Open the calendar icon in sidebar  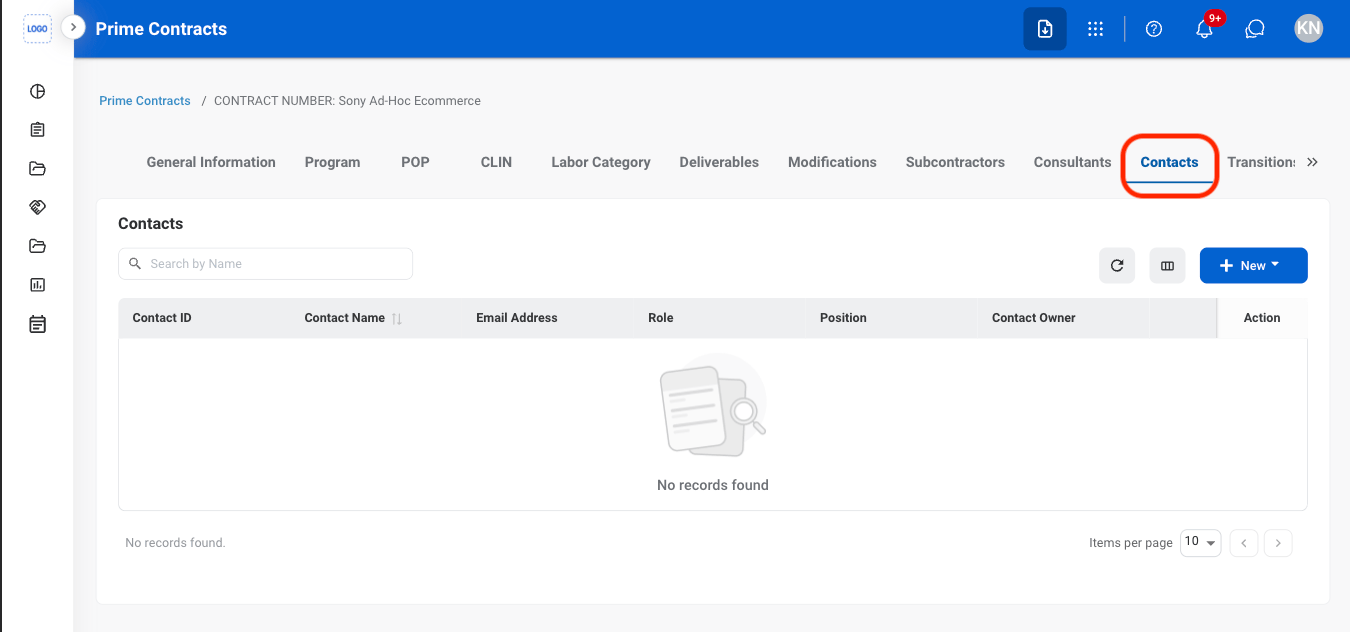[37, 324]
